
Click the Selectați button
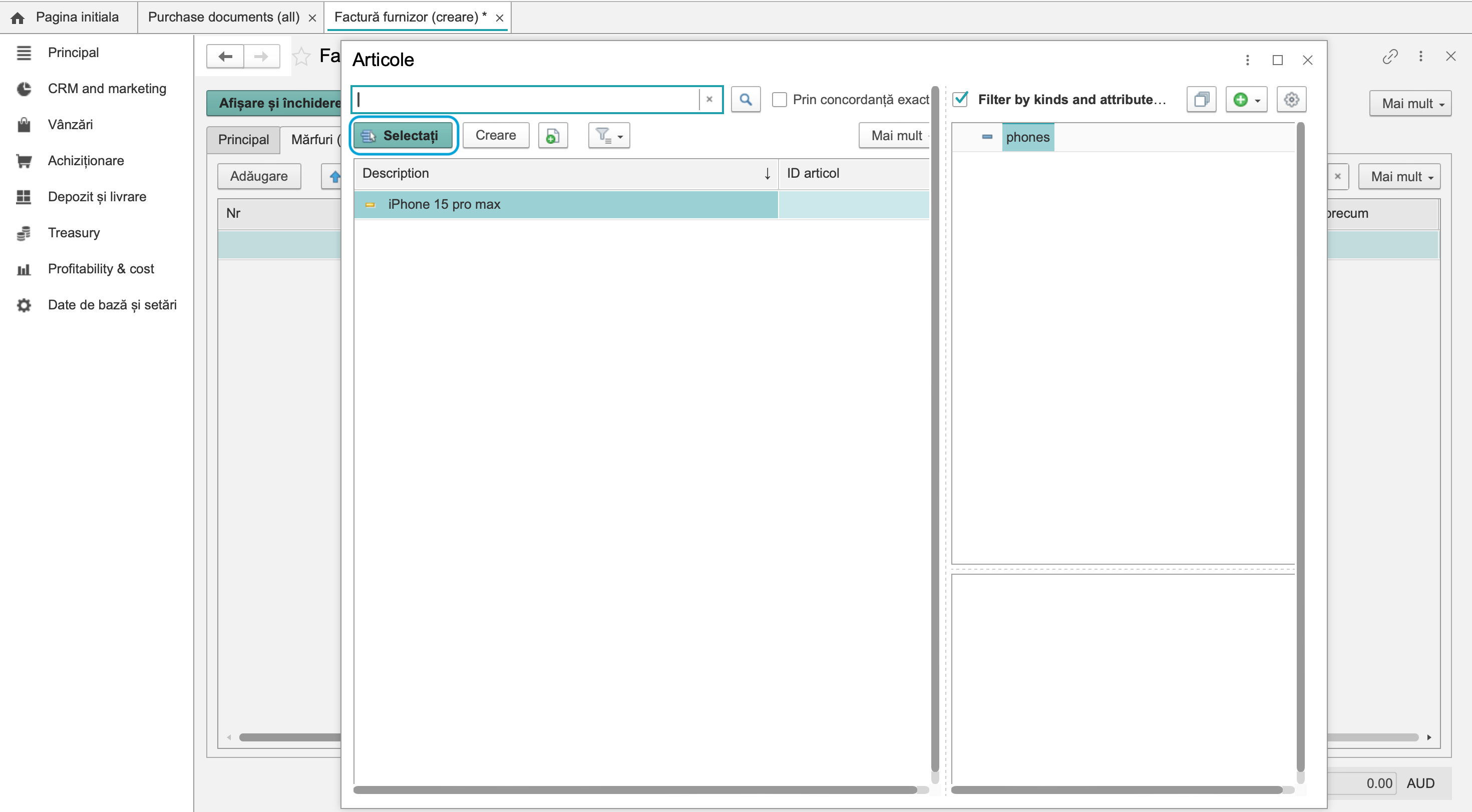click(x=403, y=136)
